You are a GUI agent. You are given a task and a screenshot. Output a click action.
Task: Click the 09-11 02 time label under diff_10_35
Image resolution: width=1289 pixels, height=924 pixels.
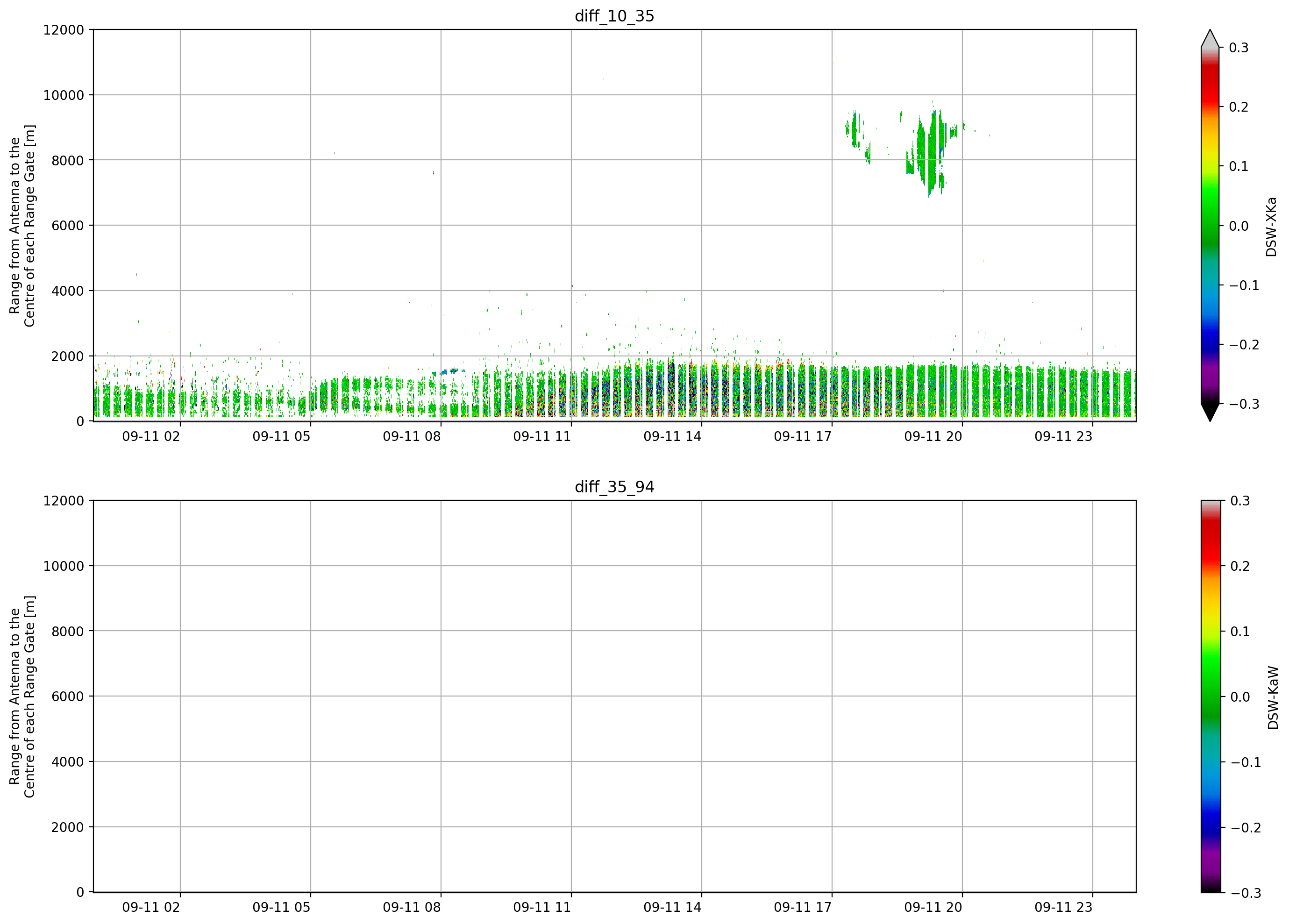point(151,436)
